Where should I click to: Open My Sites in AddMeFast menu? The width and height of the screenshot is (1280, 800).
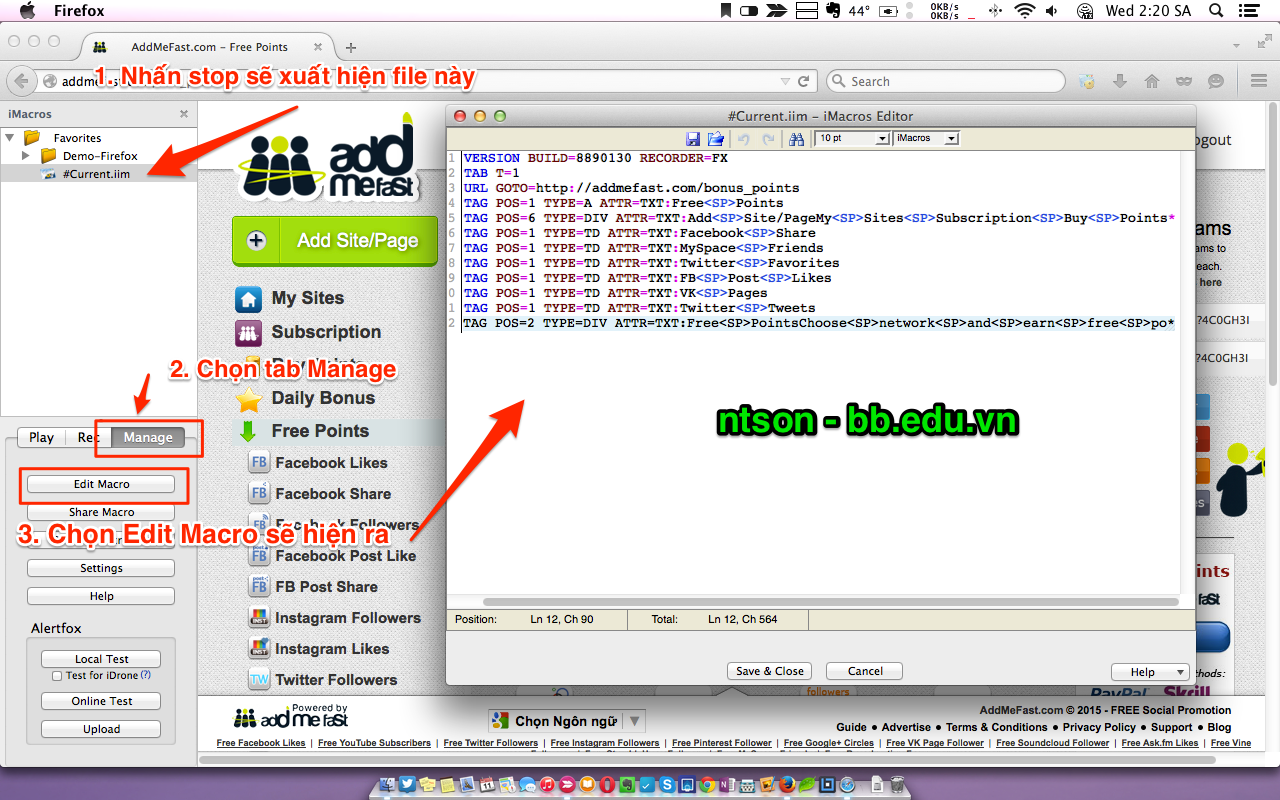coord(307,298)
